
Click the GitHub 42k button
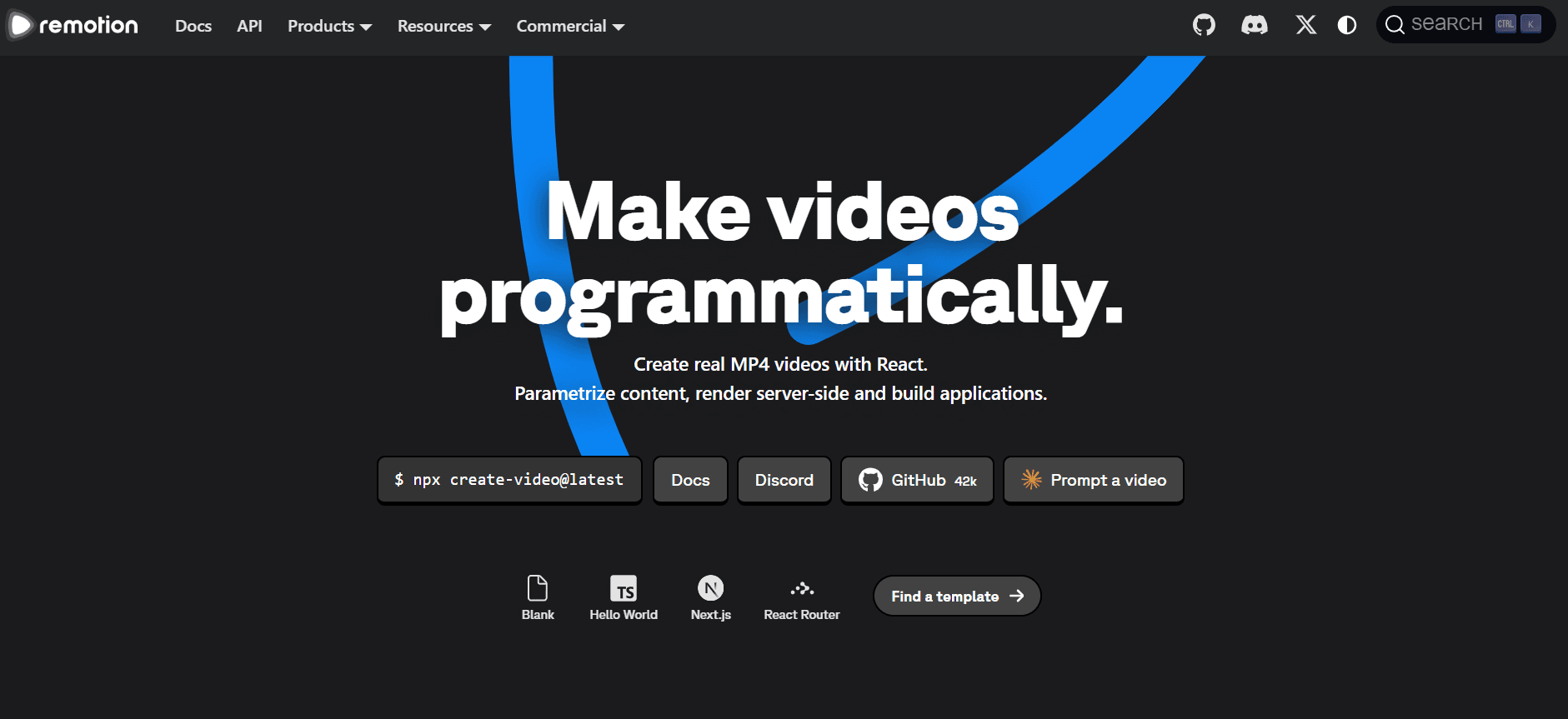point(917,480)
